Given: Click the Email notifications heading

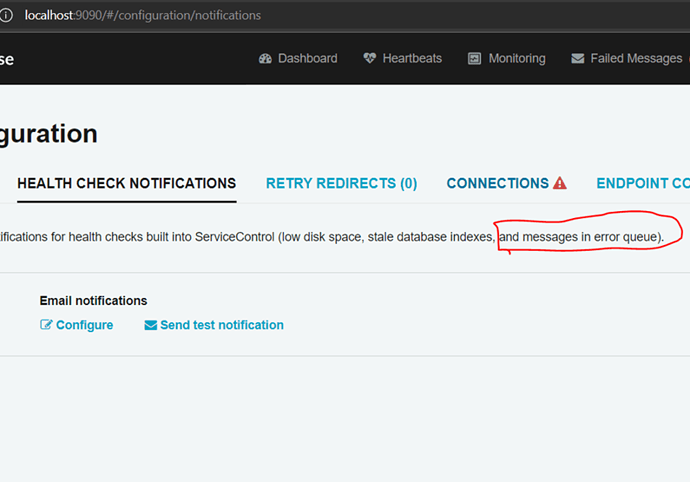Looking at the screenshot, I should pyautogui.click(x=93, y=301).
